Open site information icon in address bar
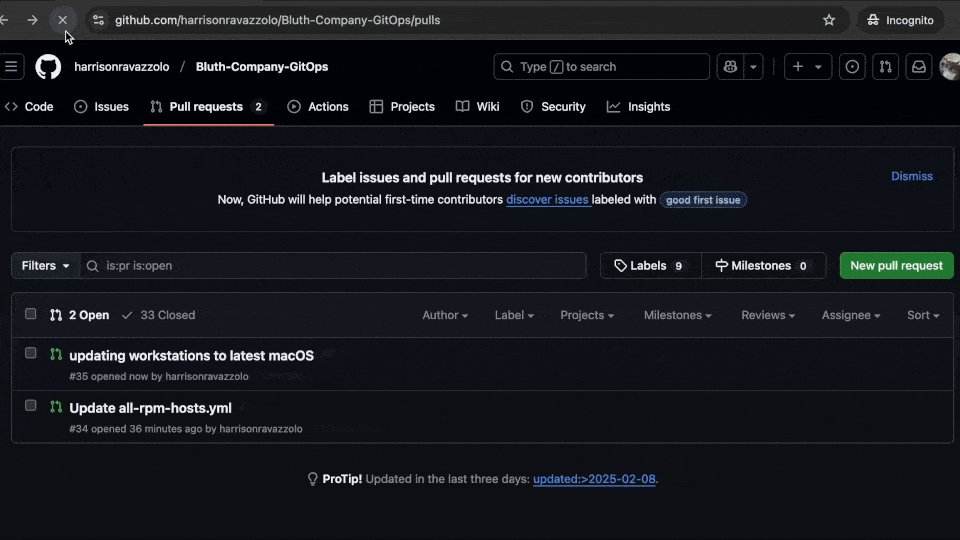 pos(98,20)
